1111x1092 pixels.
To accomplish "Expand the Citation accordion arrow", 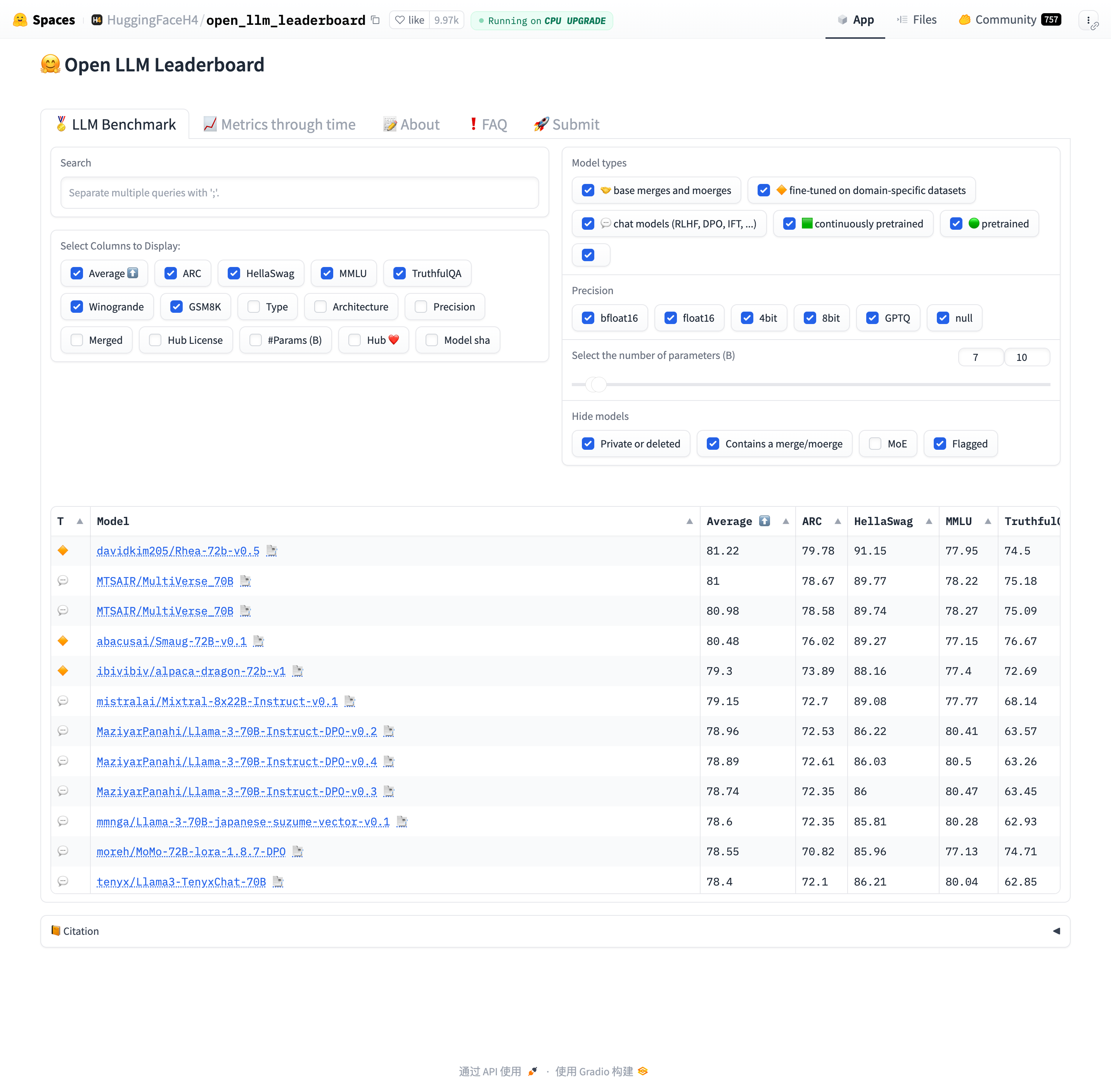I will click(x=1056, y=931).
